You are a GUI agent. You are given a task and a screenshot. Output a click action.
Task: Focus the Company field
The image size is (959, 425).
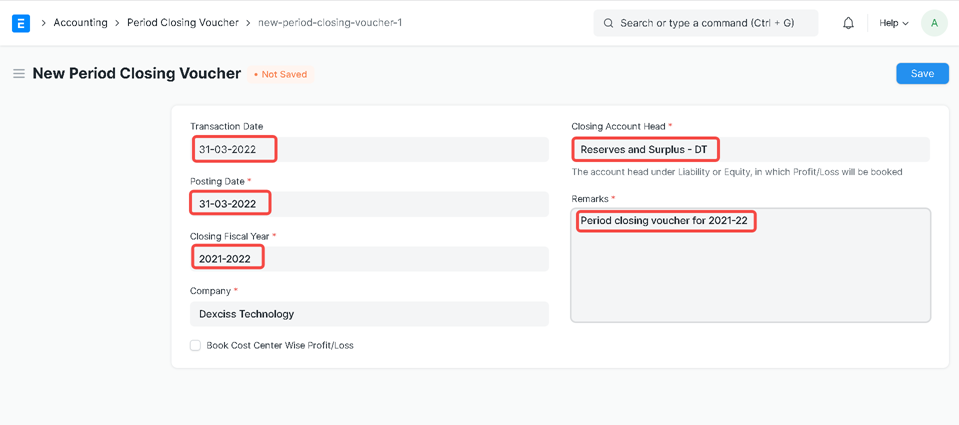click(x=368, y=314)
